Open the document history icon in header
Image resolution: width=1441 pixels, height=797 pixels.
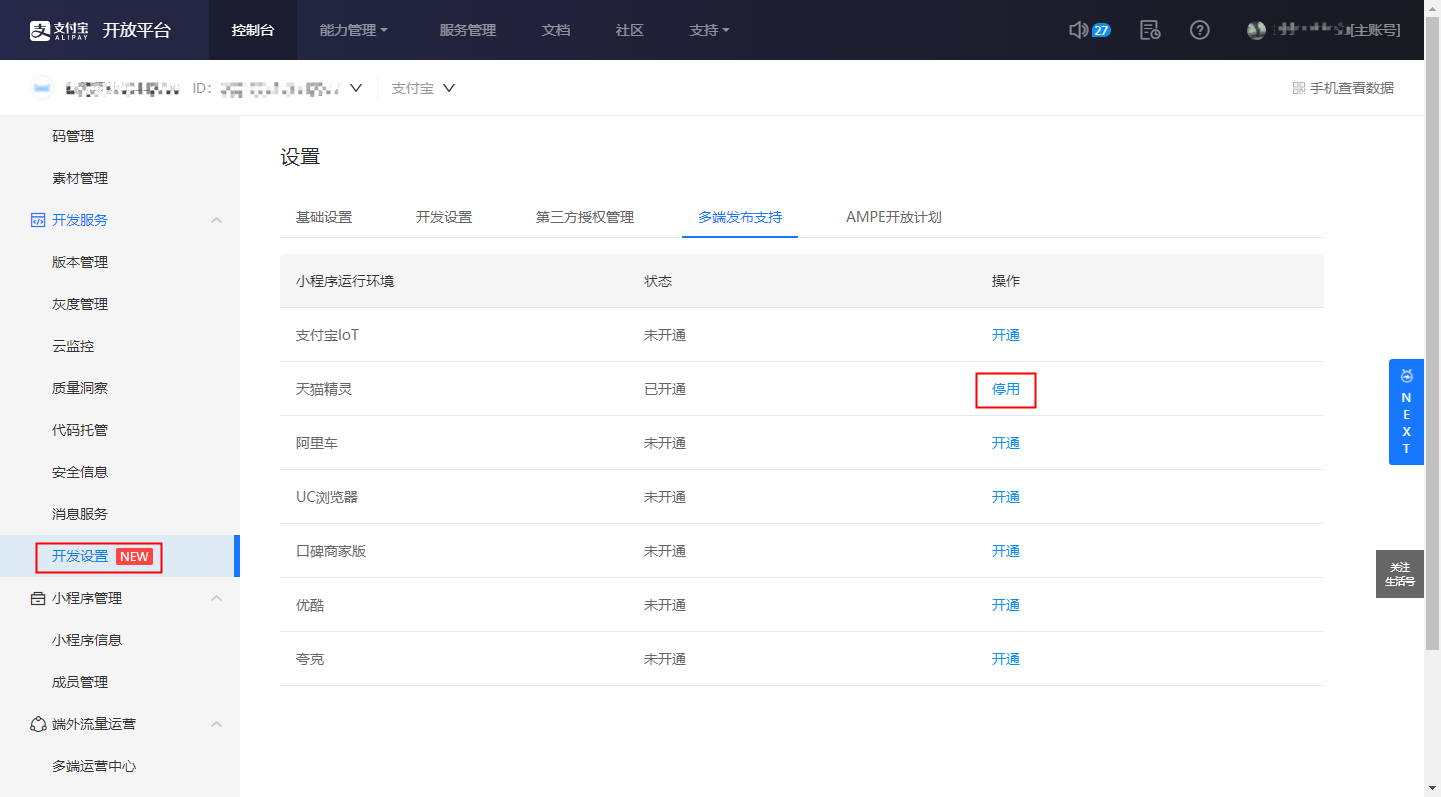click(1150, 30)
